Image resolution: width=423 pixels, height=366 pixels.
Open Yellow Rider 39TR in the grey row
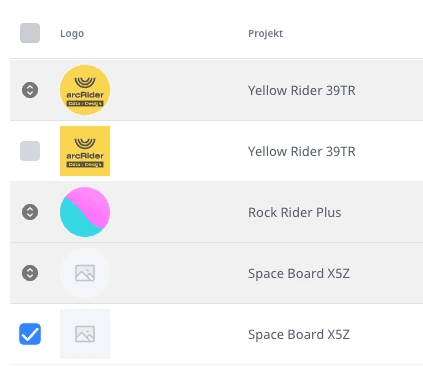[x=302, y=90]
